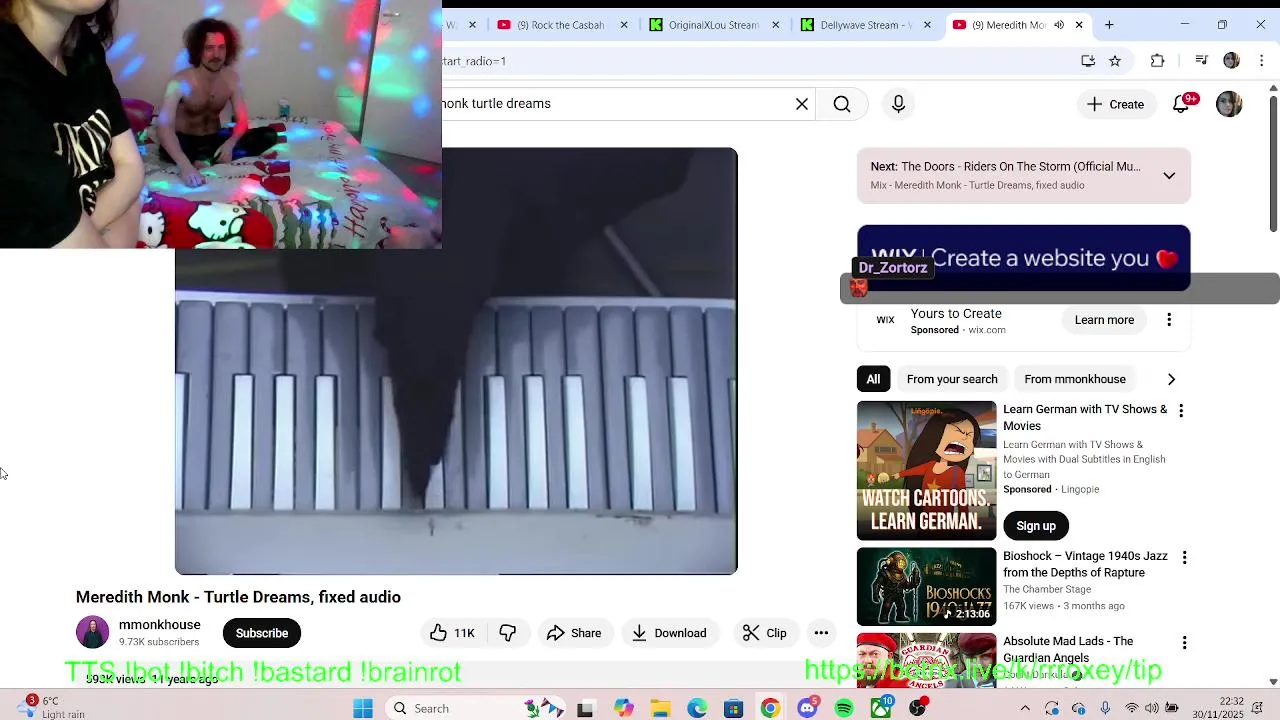Close the Rock the Casbah tab
1280x720 pixels.
pos(624,25)
